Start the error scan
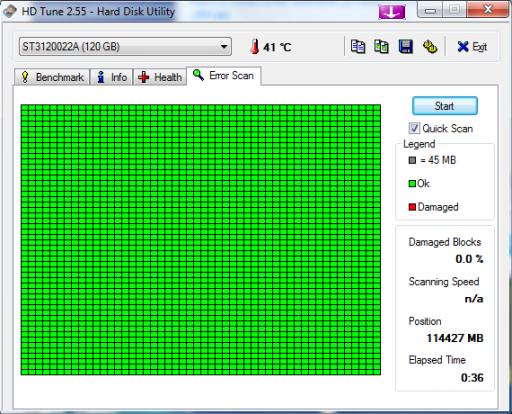 point(445,106)
